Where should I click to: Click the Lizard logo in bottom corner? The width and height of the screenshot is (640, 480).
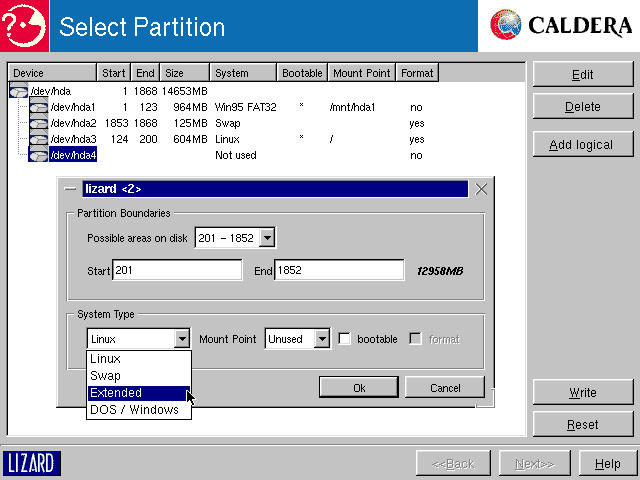coord(31,463)
